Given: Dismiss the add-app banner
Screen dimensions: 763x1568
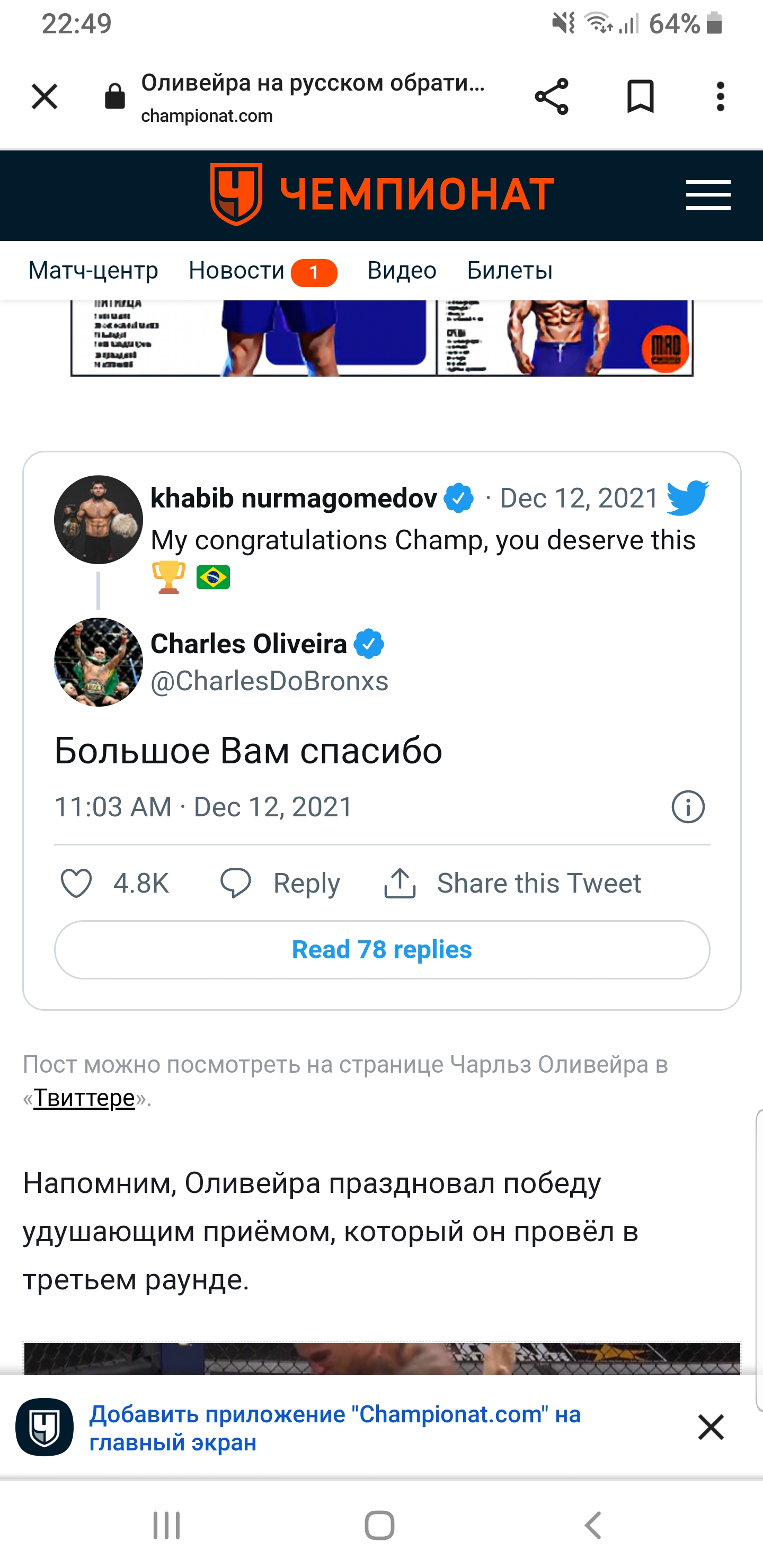Looking at the screenshot, I should [x=711, y=1428].
